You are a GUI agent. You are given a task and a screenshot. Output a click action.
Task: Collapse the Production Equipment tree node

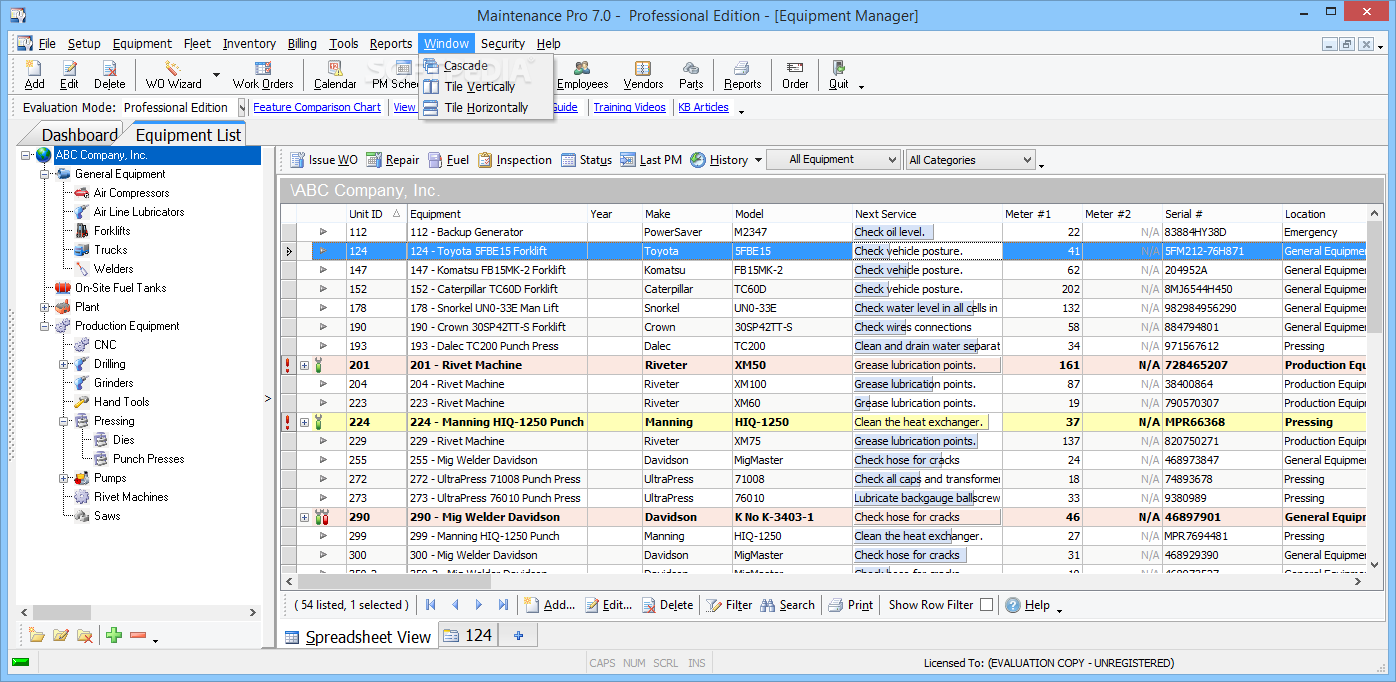pyautogui.click(x=45, y=326)
